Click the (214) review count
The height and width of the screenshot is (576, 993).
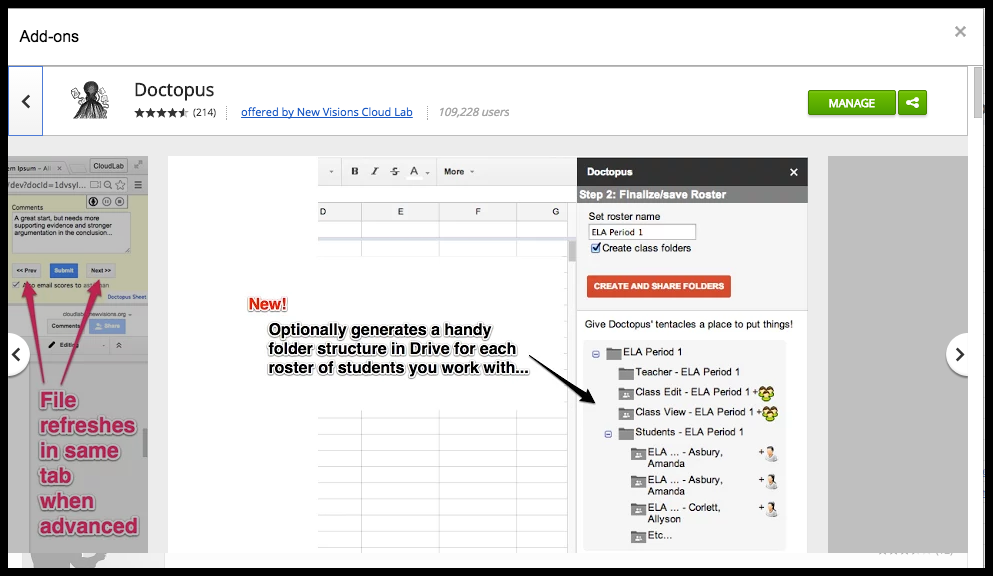point(204,113)
